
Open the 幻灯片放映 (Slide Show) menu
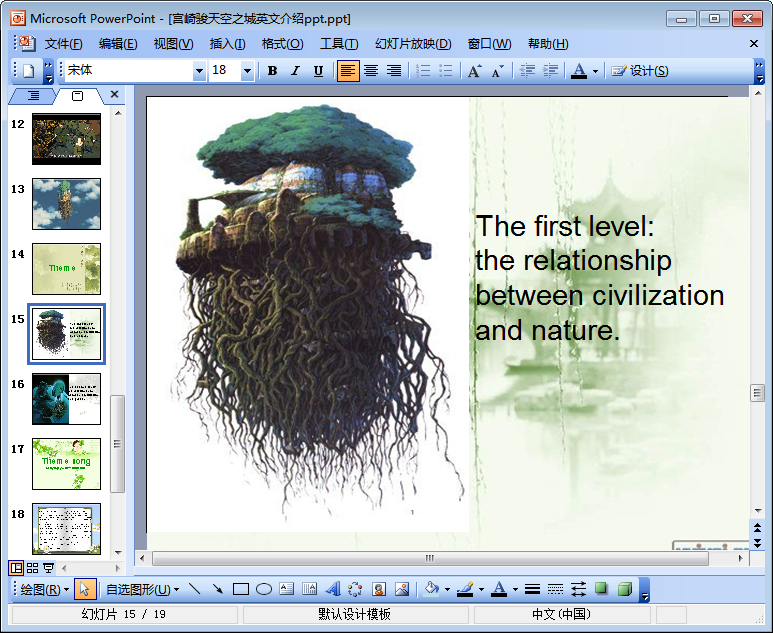coord(413,44)
